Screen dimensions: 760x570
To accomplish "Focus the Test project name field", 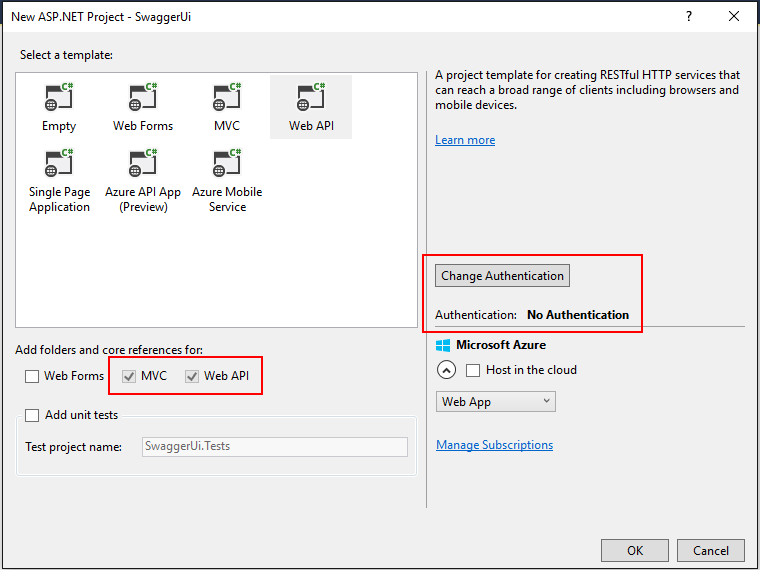I will coord(275,446).
